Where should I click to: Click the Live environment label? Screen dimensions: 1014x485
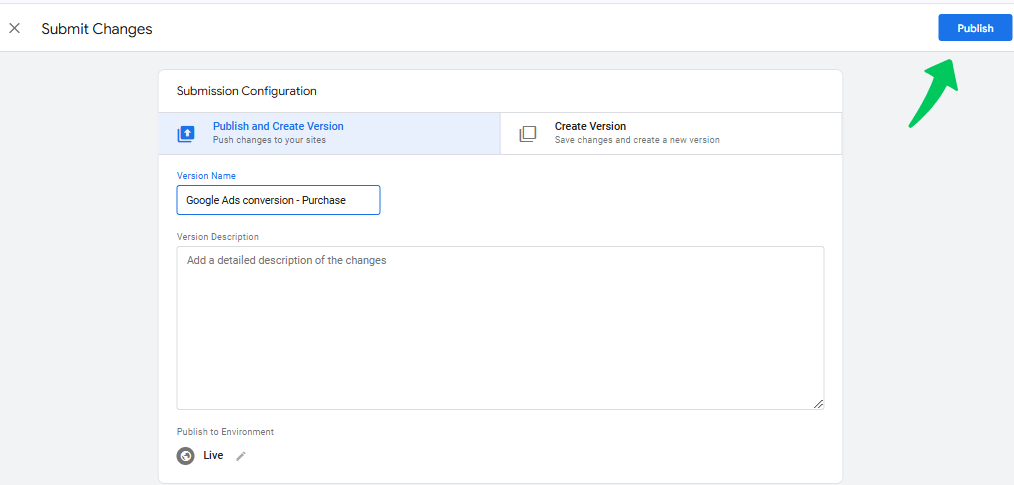(213, 455)
